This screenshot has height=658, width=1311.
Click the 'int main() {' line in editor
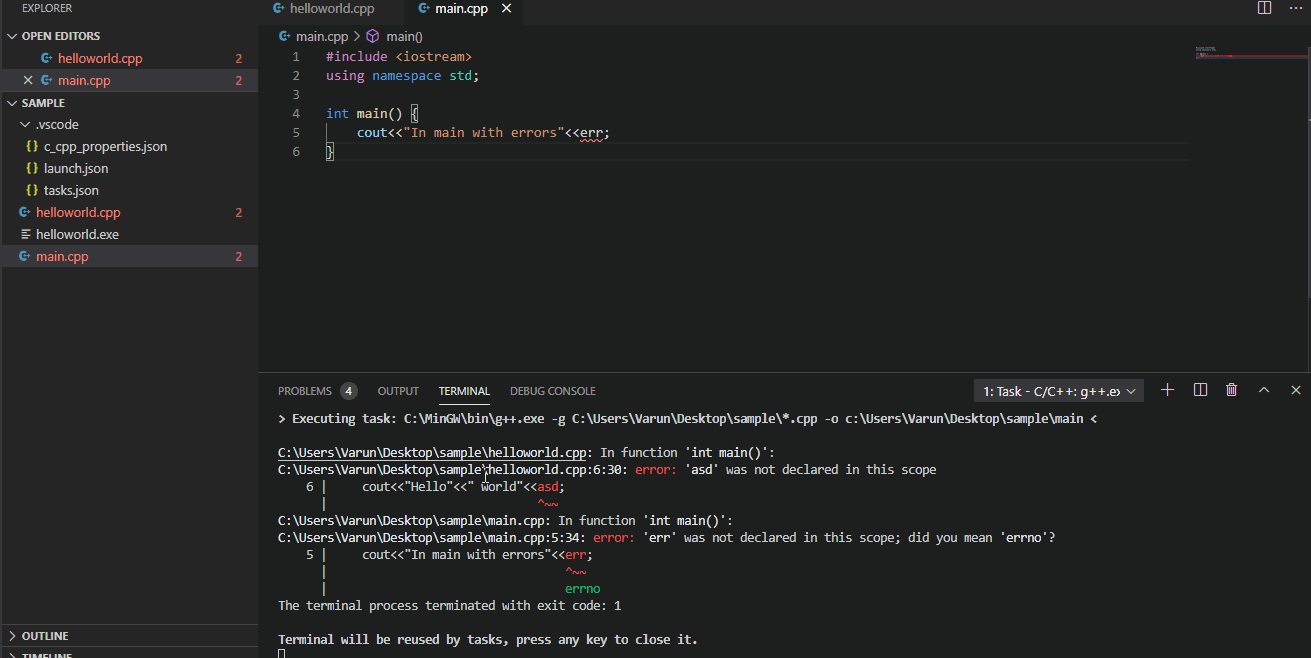[372, 113]
